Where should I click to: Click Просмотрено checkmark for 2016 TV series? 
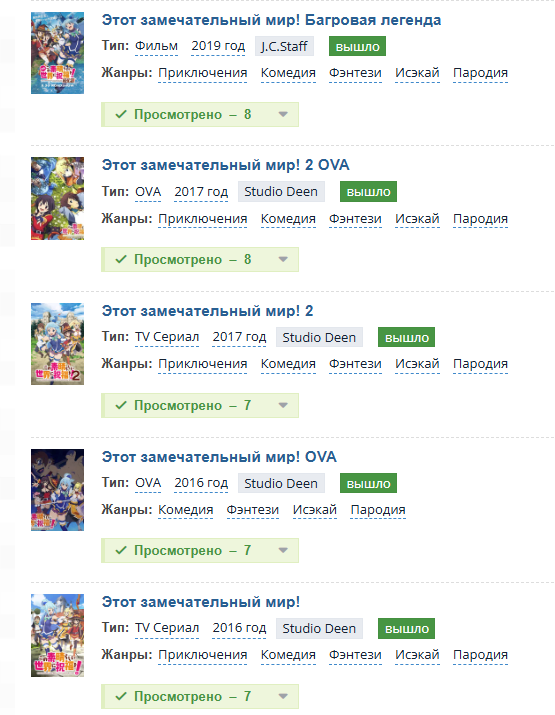[x=121, y=696]
